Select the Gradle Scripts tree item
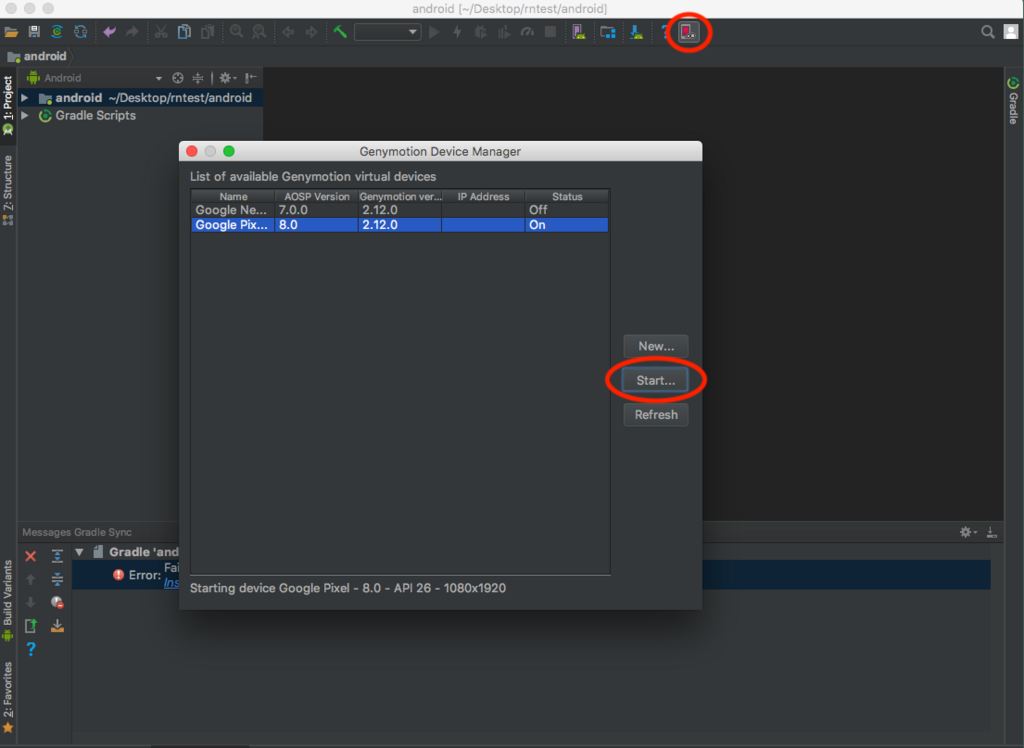This screenshot has width=1024, height=748. point(95,116)
